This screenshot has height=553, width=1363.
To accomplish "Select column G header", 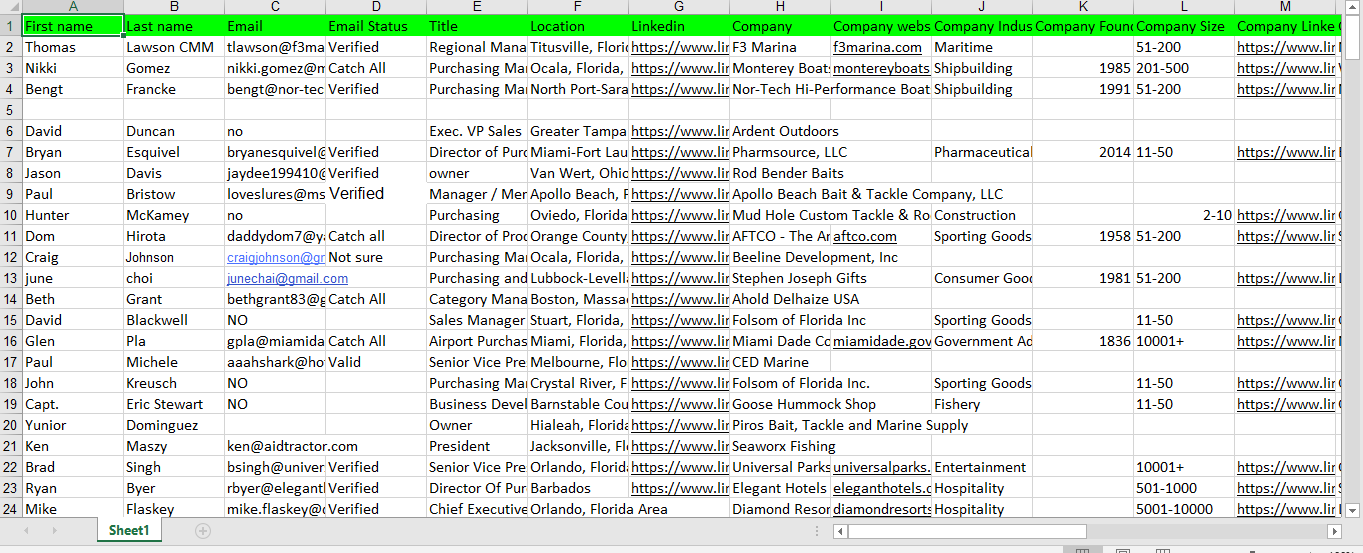I will tap(679, 7).
